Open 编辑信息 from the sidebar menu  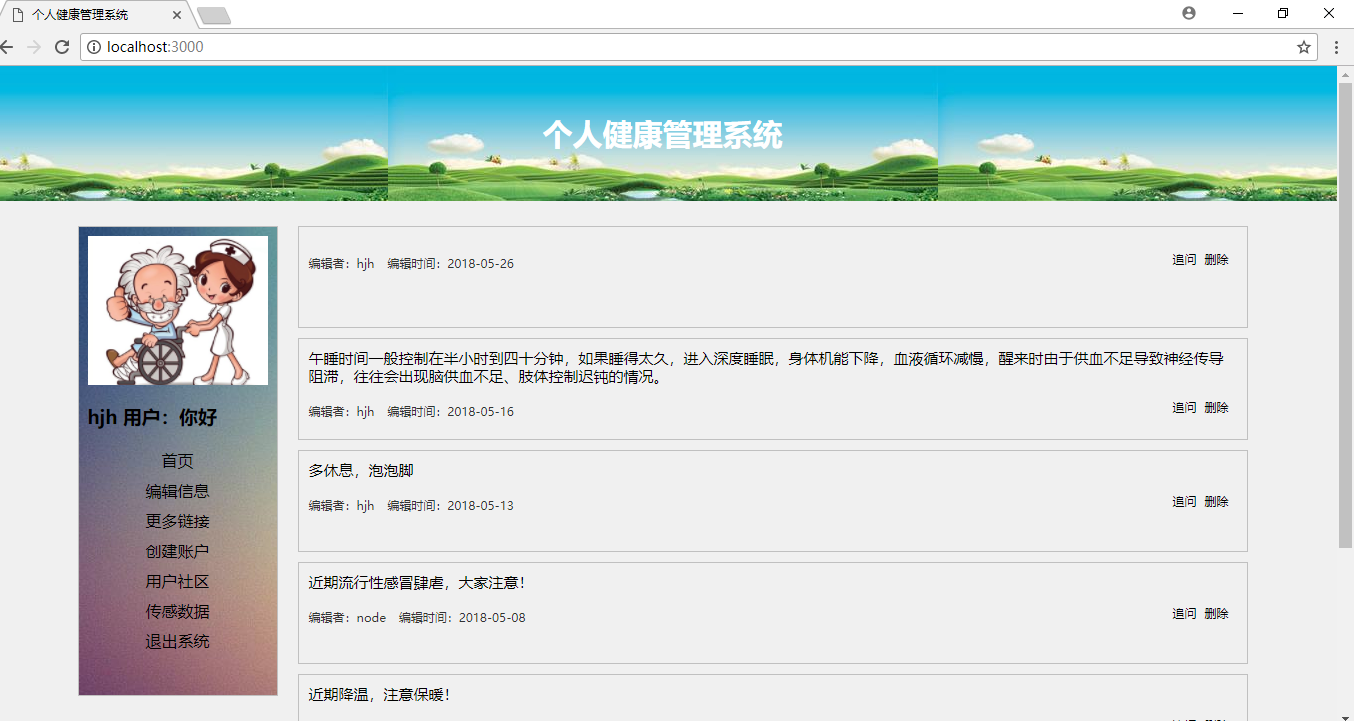click(x=178, y=491)
